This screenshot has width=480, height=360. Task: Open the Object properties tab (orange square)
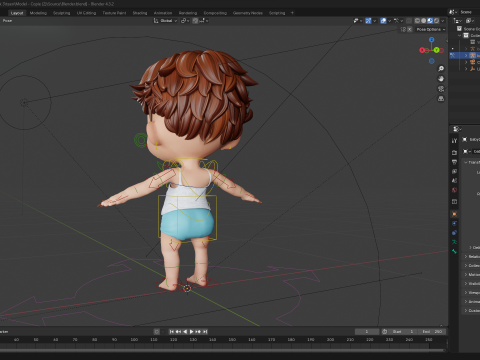454,214
